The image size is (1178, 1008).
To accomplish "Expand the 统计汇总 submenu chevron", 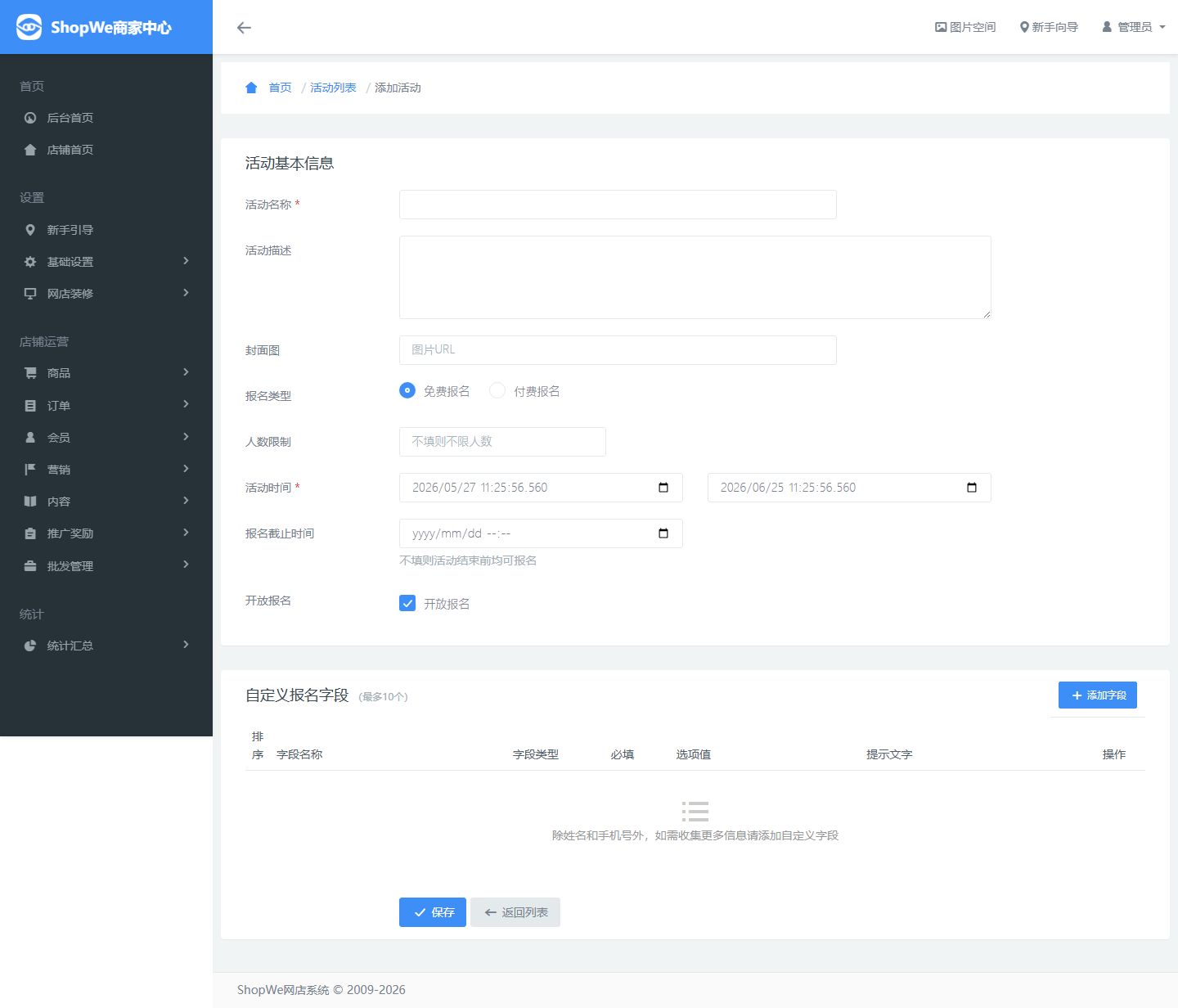I will [x=187, y=645].
